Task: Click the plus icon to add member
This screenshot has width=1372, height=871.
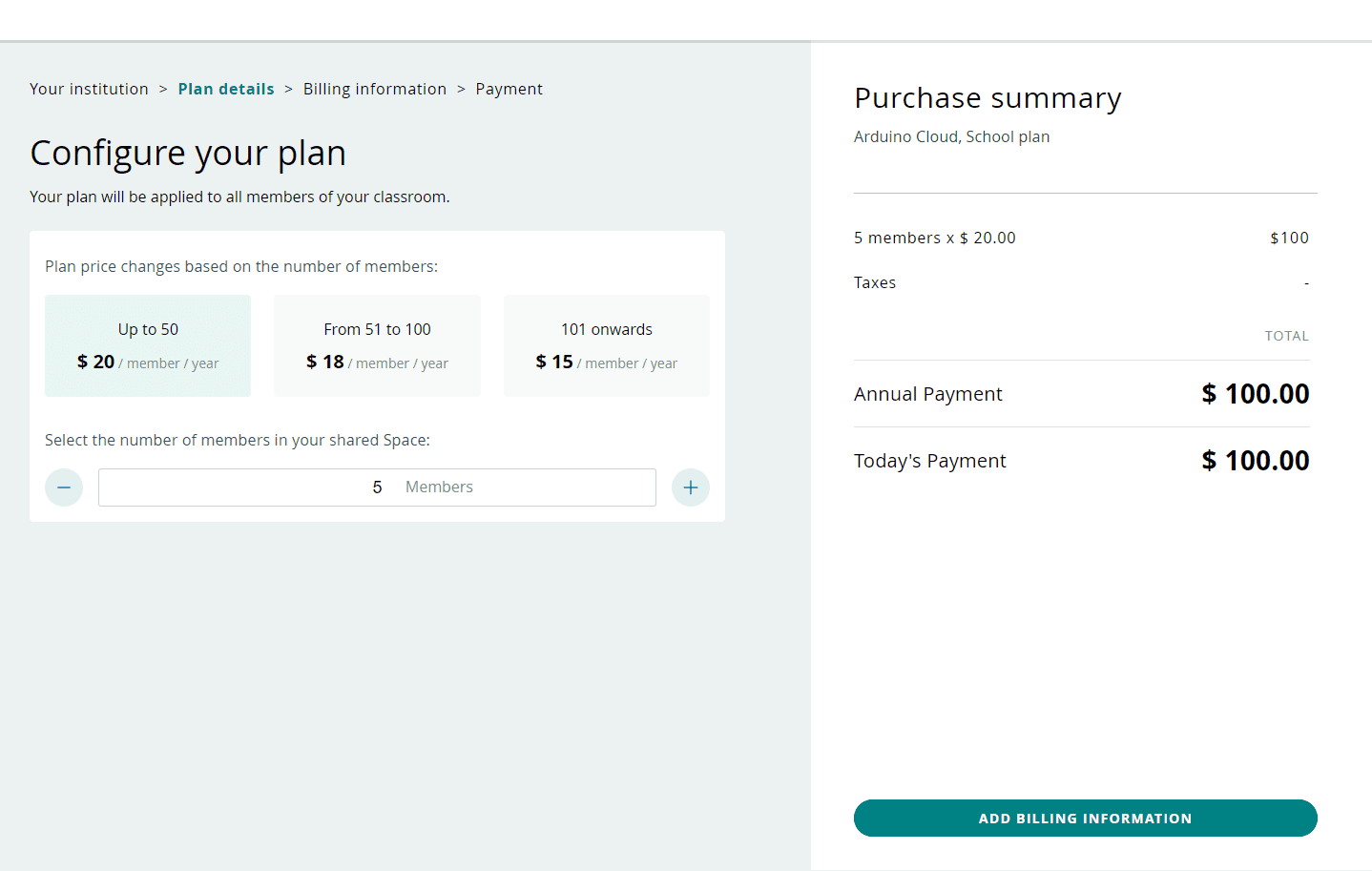Action: click(690, 487)
